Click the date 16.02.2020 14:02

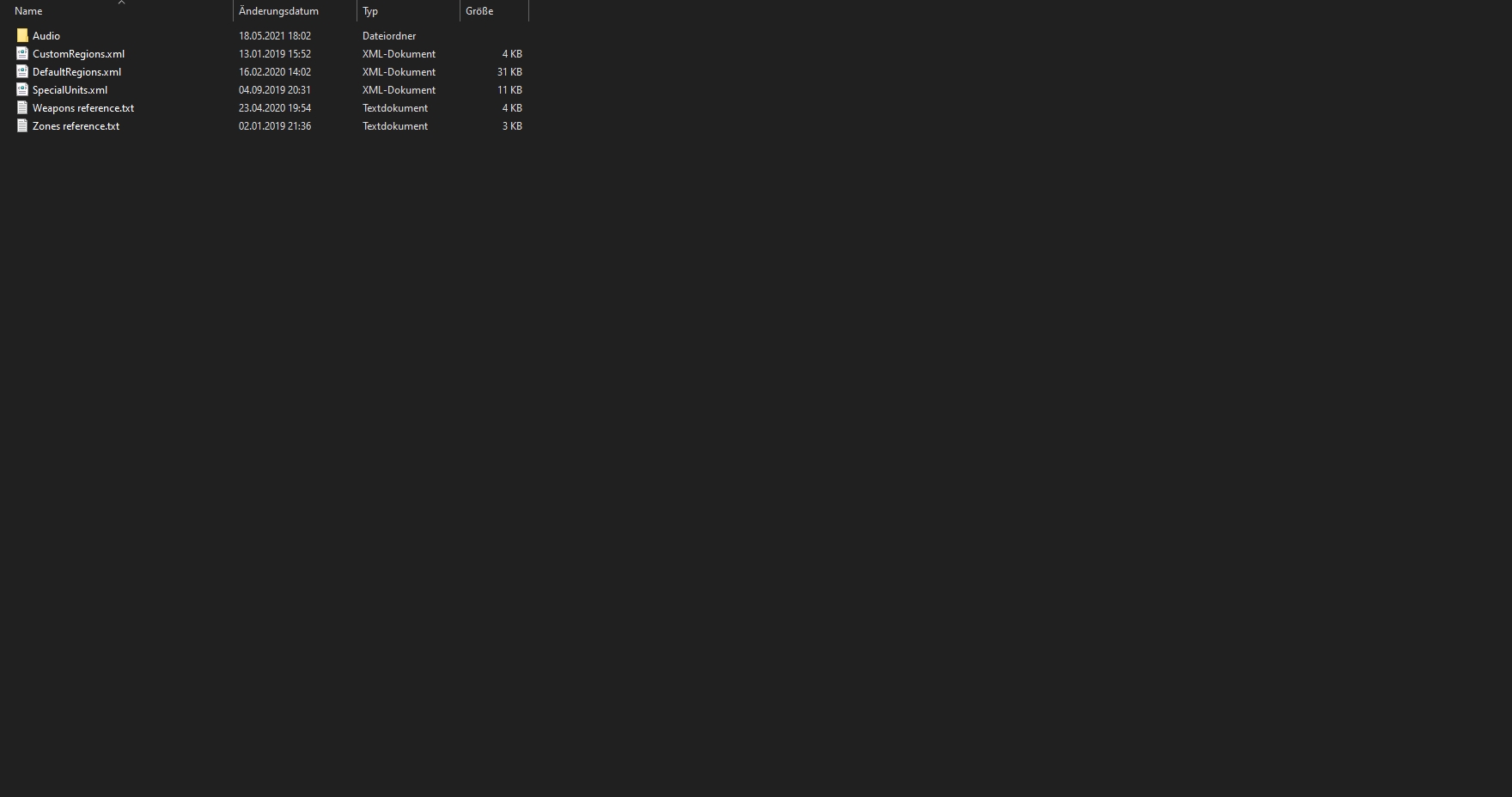275,72
